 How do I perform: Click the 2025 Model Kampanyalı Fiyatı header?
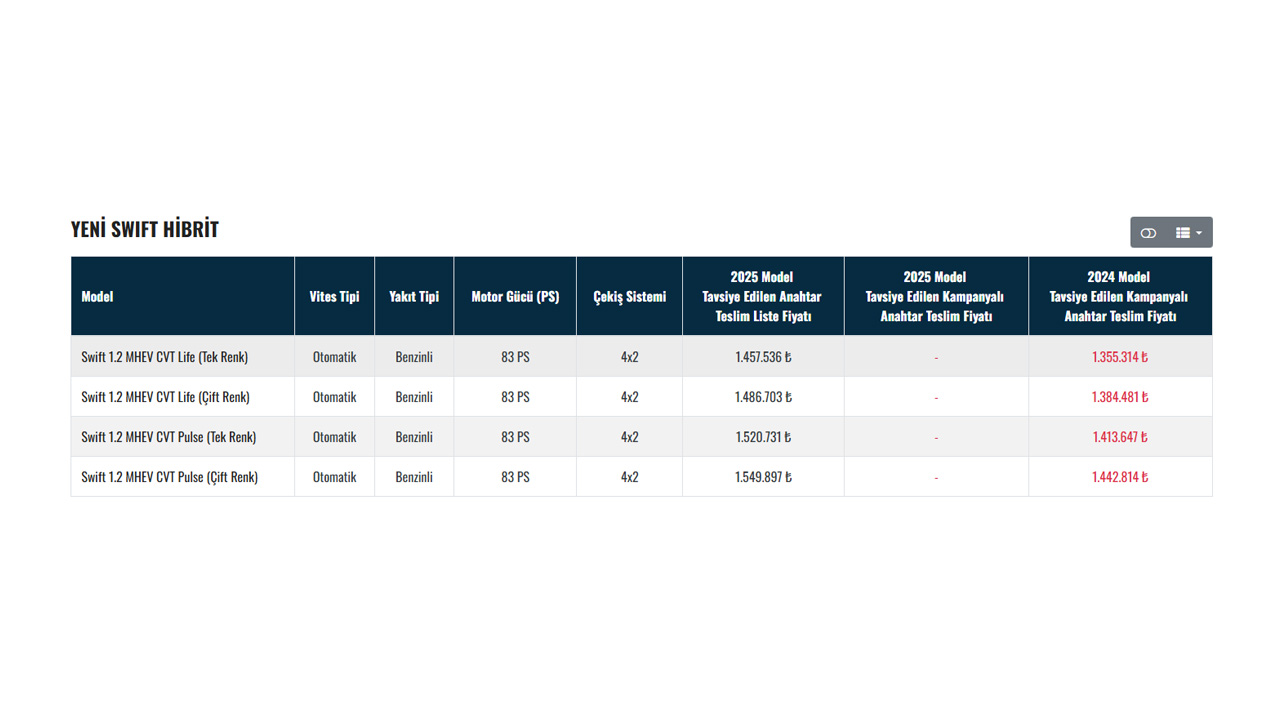coord(936,296)
